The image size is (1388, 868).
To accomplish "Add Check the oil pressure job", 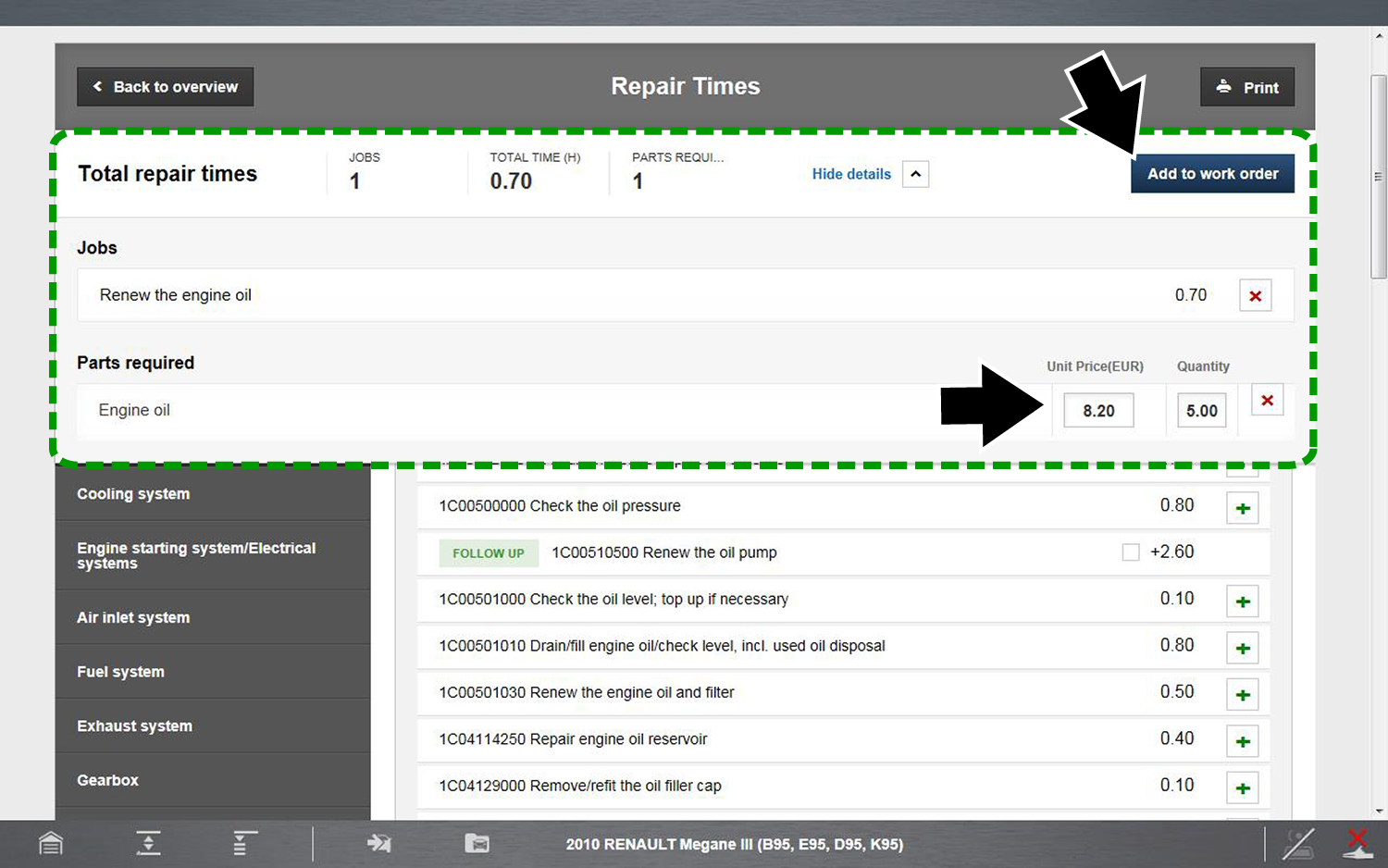I will pos(1242,508).
